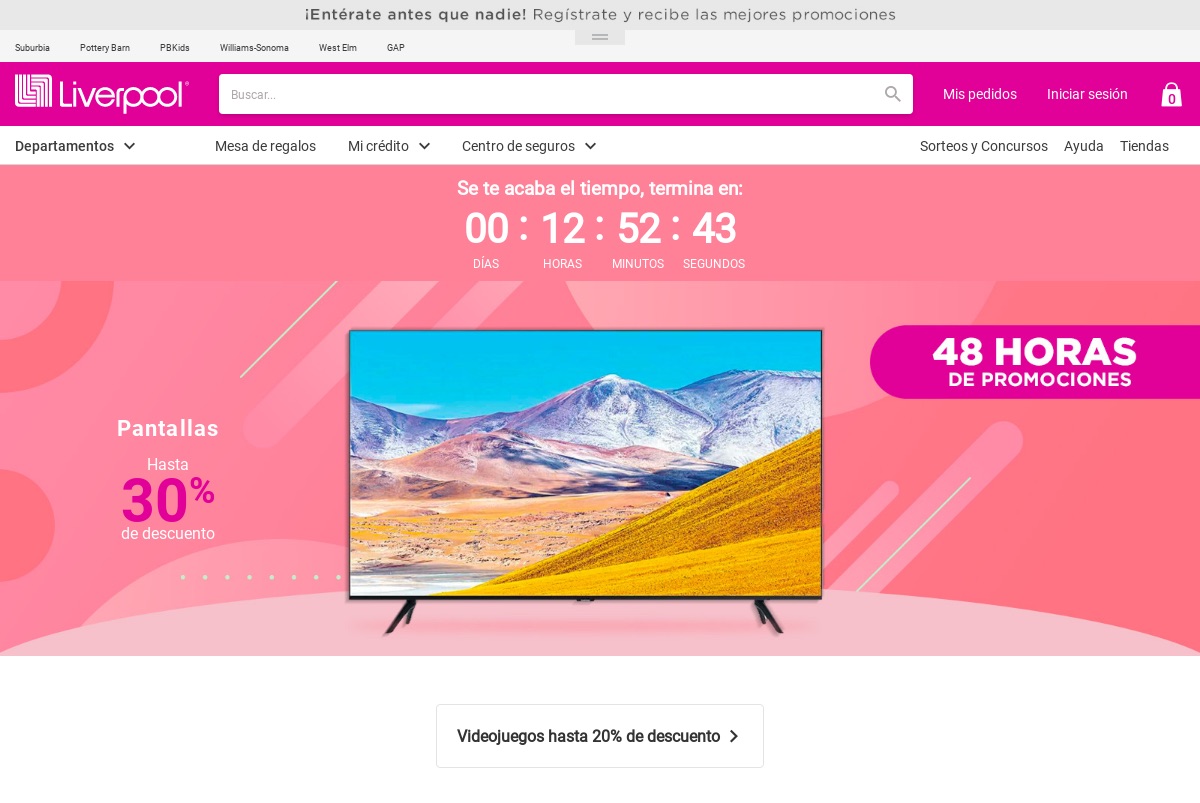Click the arrow next to Videojuegos offer

734,736
